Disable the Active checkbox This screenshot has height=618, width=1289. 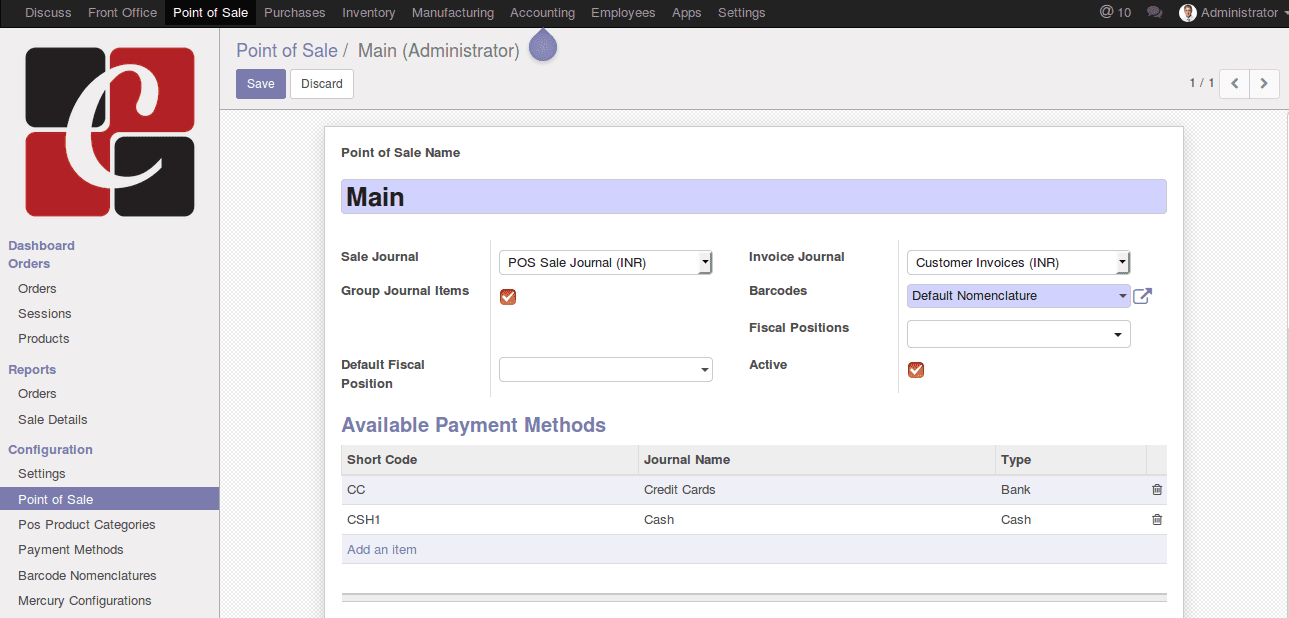point(915,369)
